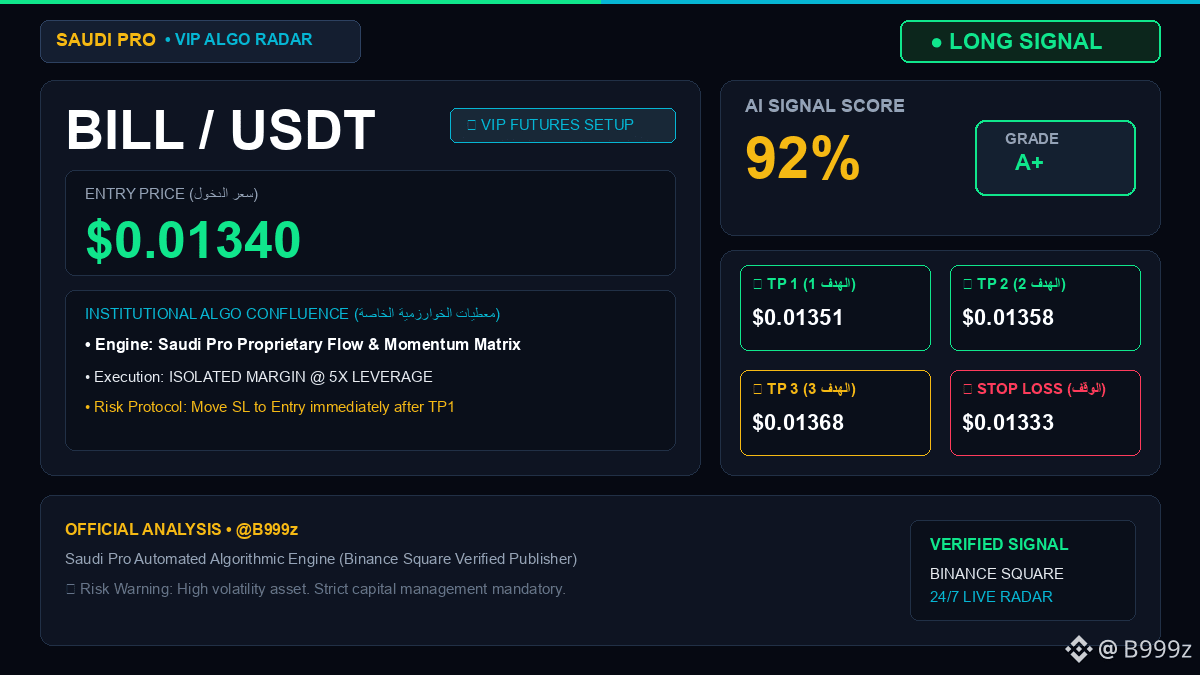Click the Grade A+ box
Viewport: 1200px width, 675px height.
1055,158
